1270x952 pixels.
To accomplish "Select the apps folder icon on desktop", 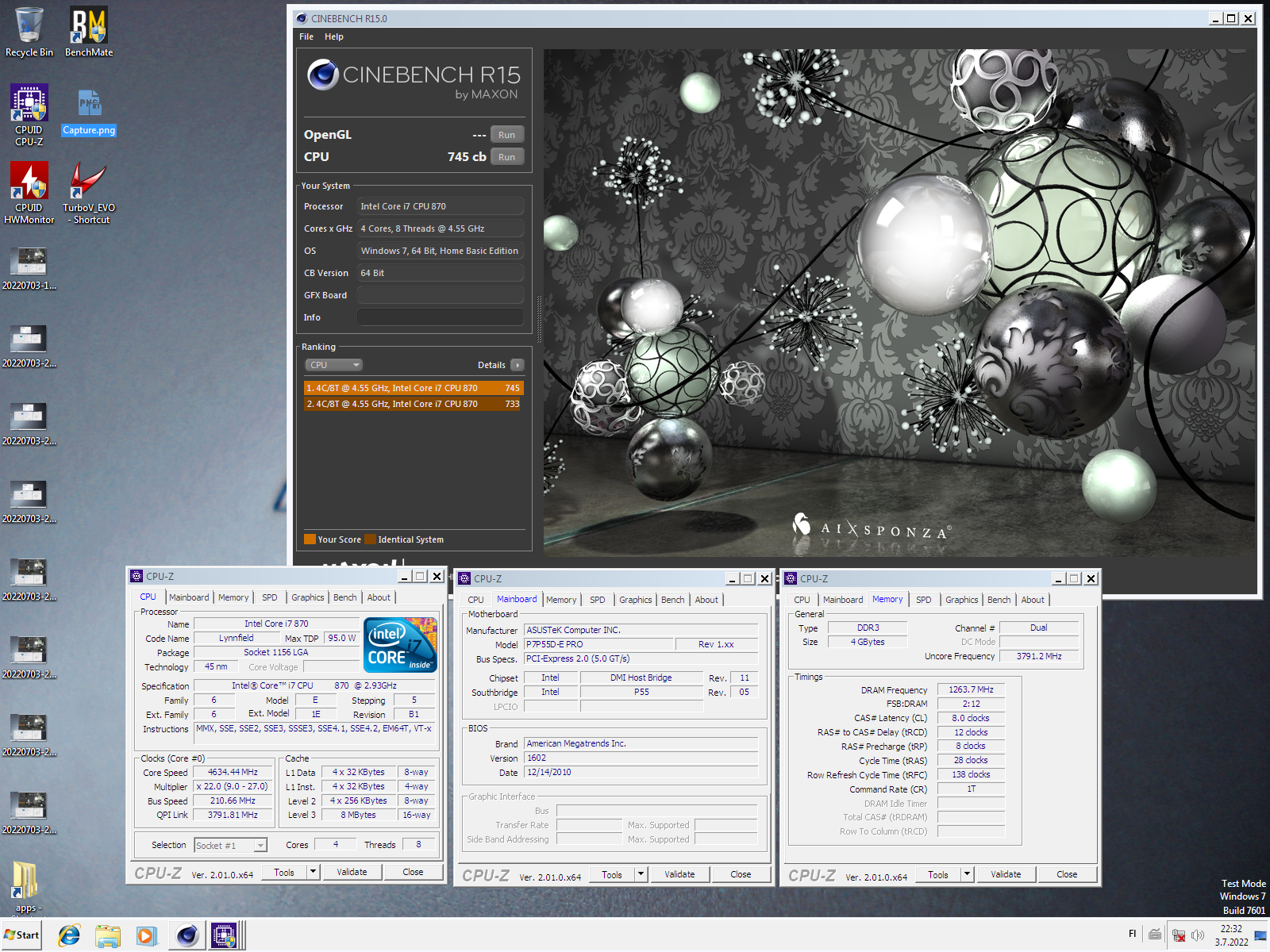I will point(26,887).
